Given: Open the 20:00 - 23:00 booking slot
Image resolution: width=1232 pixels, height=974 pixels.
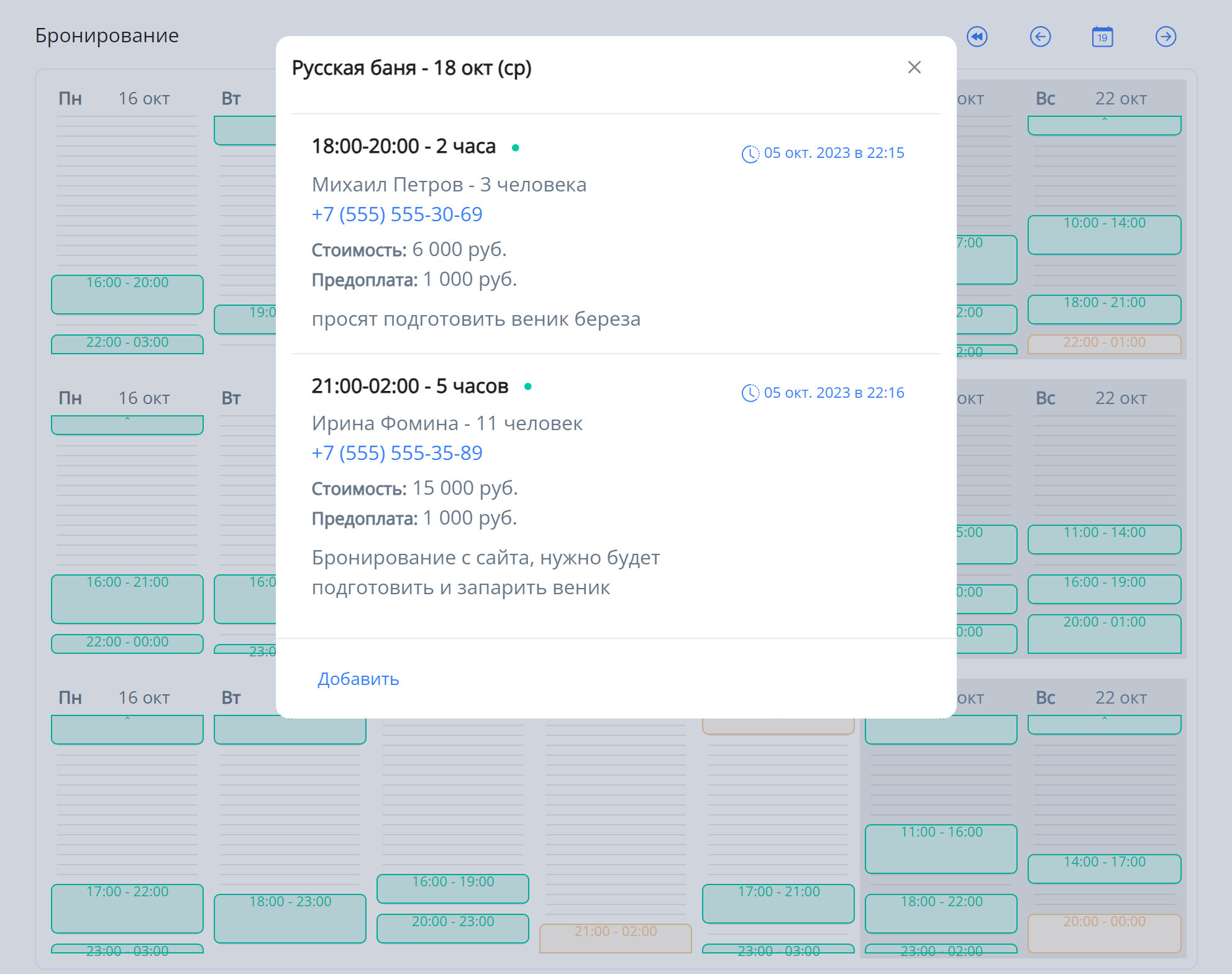Looking at the screenshot, I should 453,929.
